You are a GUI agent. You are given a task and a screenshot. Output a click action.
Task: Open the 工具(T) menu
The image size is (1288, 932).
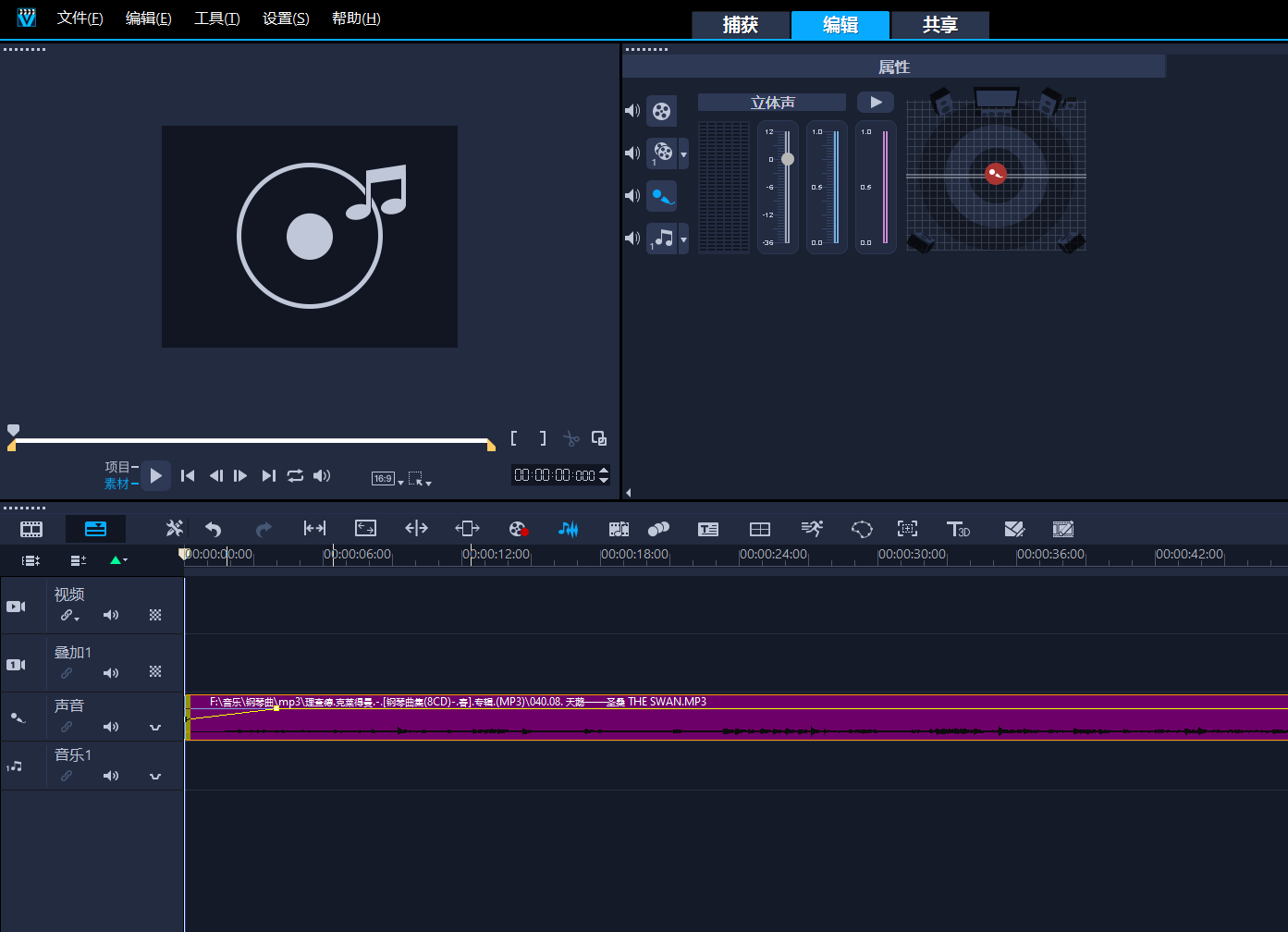tap(217, 18)
